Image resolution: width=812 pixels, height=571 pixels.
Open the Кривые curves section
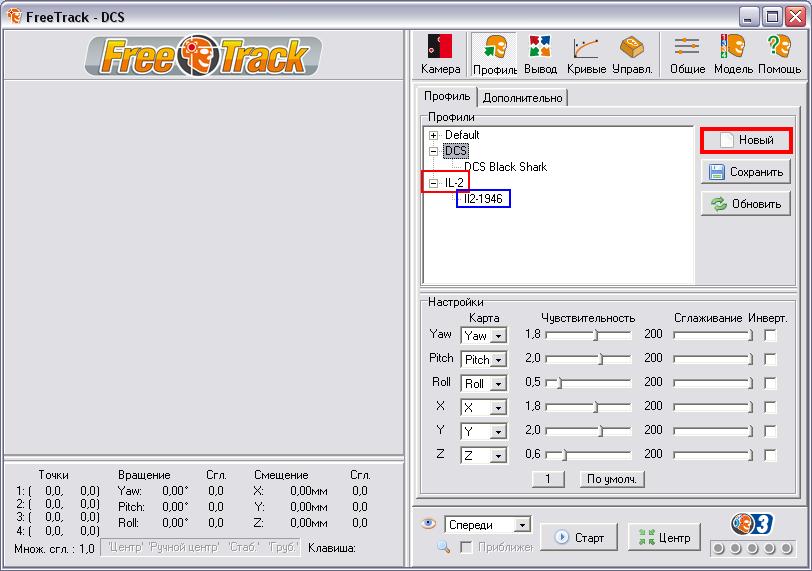pos(586,55)
